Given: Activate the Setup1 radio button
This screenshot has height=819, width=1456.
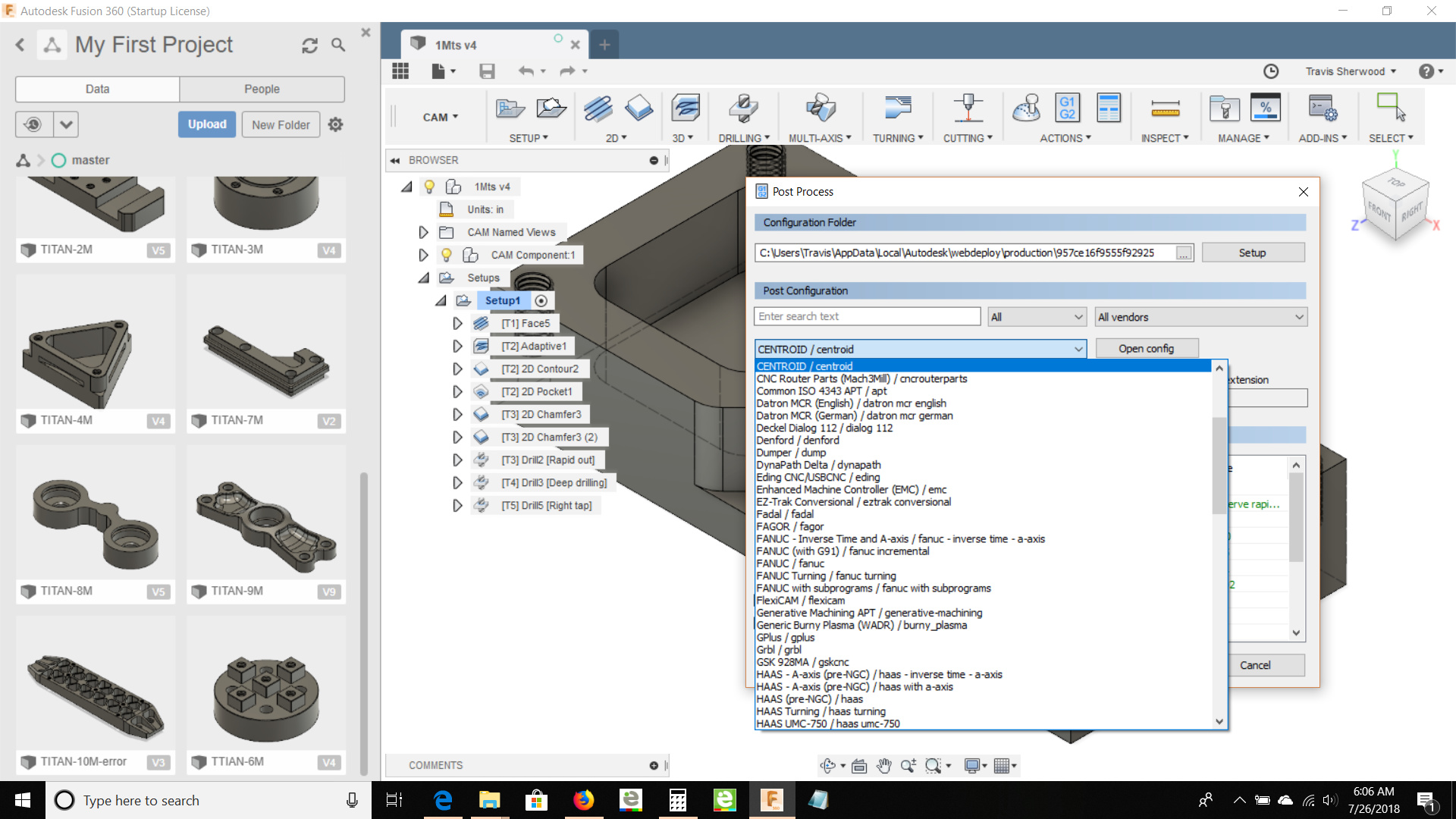Looking at the screenshot, I should (x=541, y=301).
